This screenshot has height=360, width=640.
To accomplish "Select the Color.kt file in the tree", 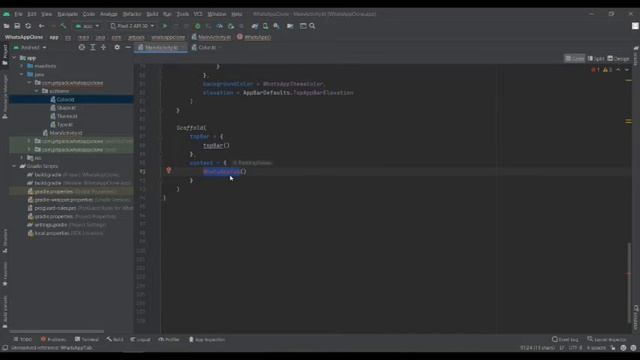I will [x=62, y=100].
